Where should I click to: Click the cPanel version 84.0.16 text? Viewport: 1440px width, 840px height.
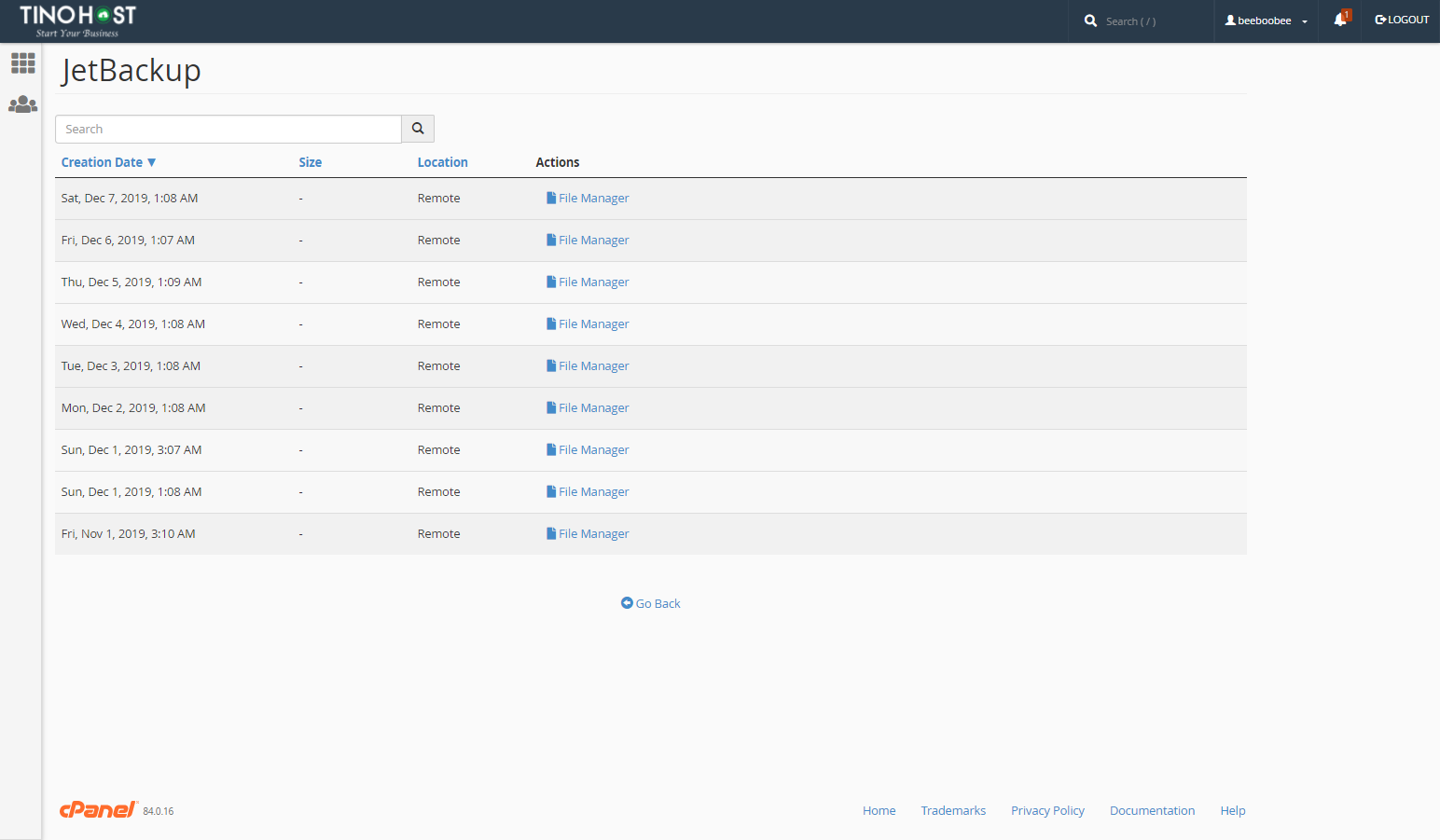coord(159,811)
